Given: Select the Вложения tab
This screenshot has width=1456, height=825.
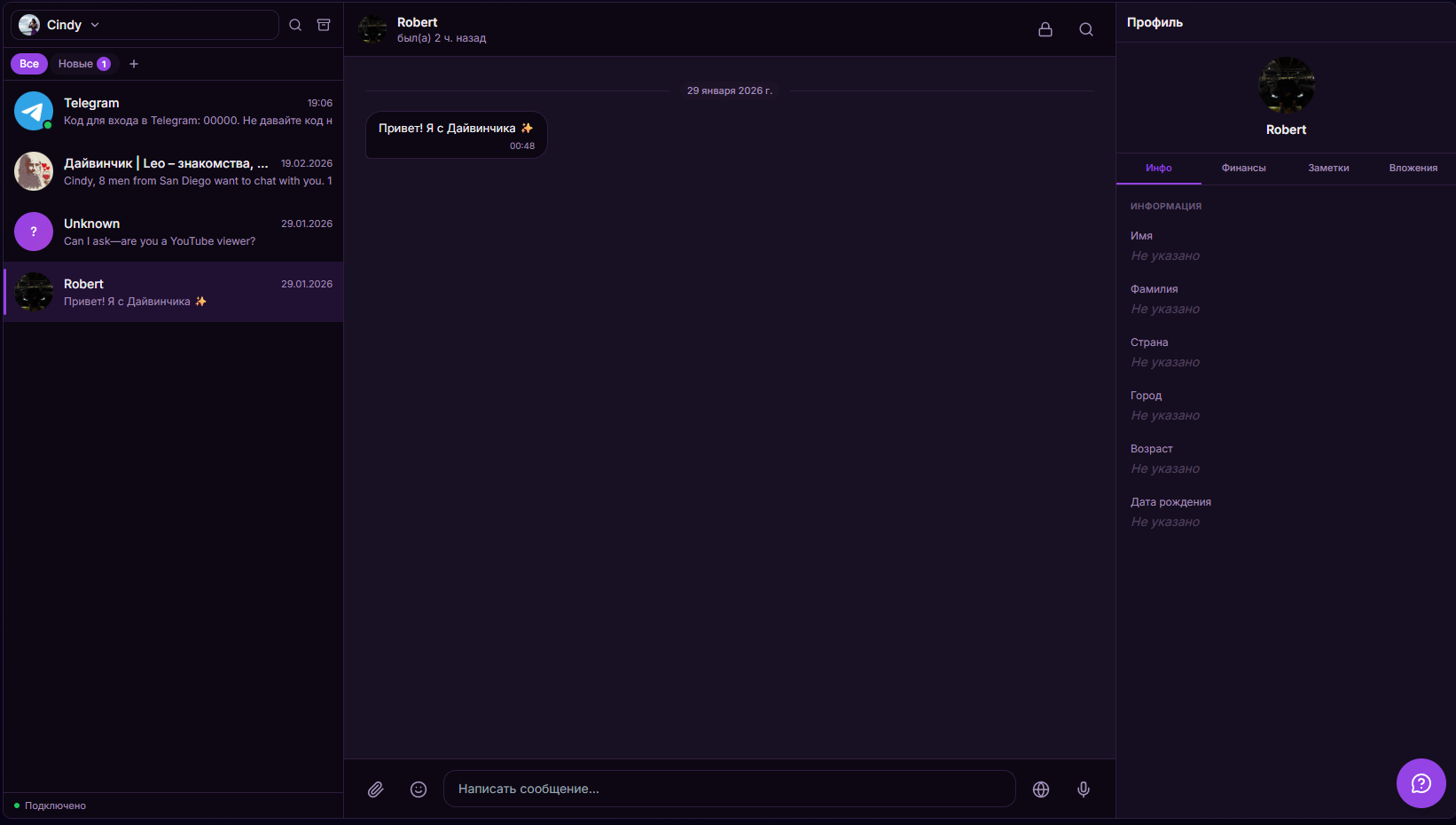Looking at the screenshot, I should pos(1413,168).
